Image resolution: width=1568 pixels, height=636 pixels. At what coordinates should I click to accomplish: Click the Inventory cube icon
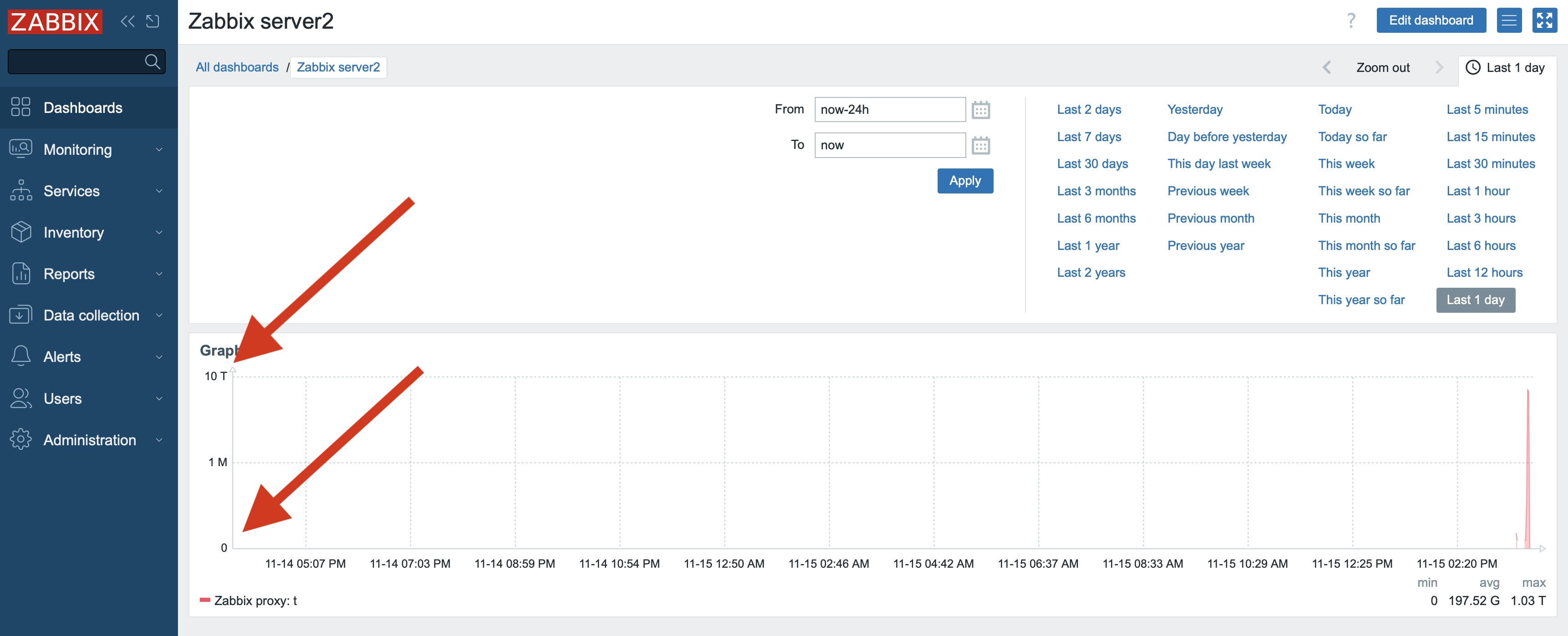[x=20, y=232]
